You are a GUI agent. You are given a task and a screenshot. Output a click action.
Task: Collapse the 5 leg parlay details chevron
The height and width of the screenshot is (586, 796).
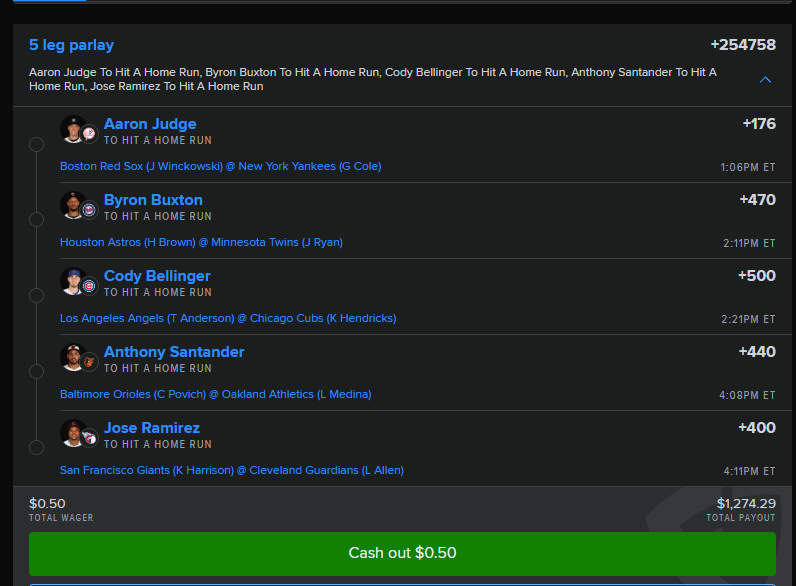coord(765,80)
